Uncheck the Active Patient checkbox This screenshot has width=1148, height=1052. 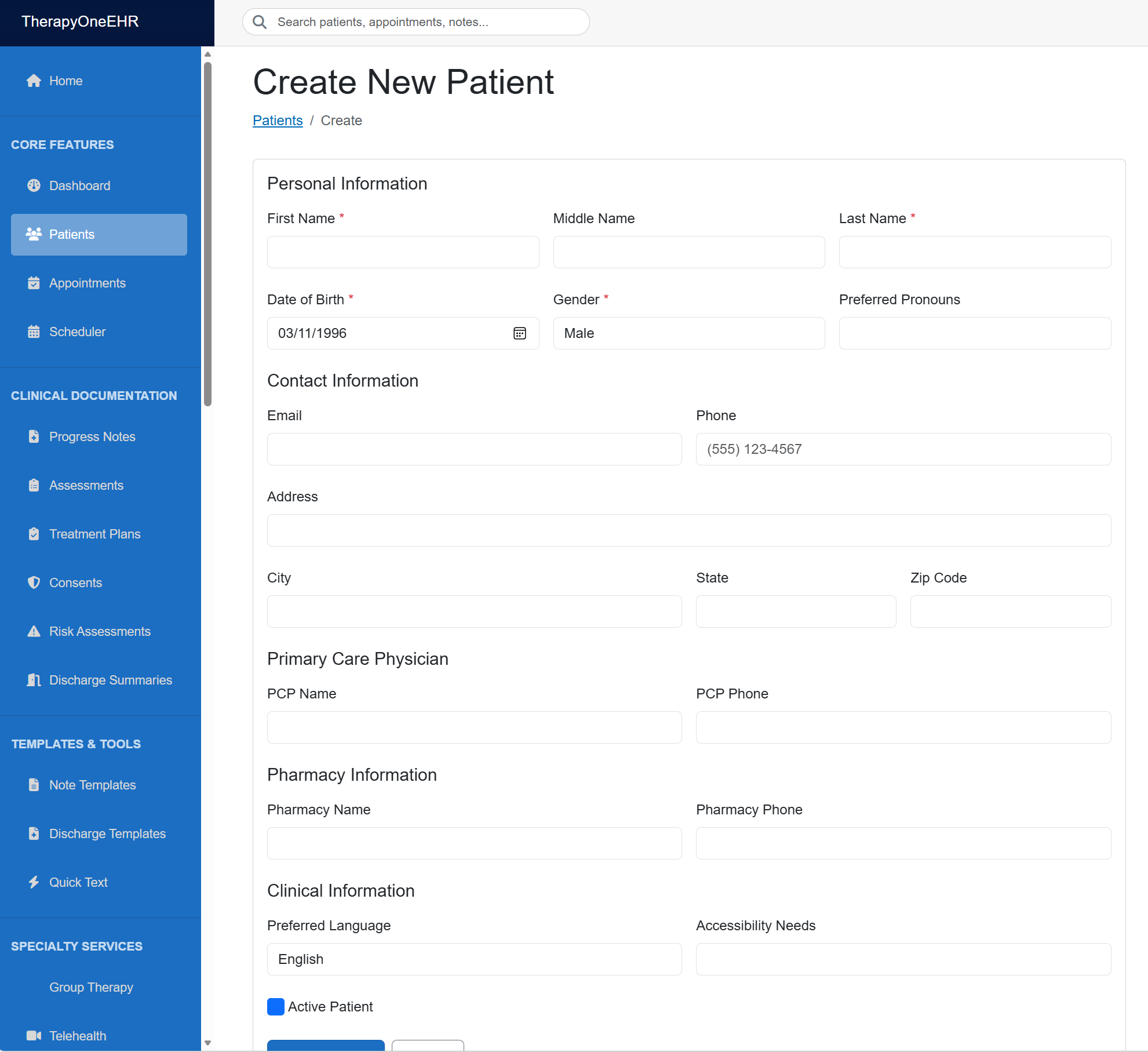click(275, 1007)
